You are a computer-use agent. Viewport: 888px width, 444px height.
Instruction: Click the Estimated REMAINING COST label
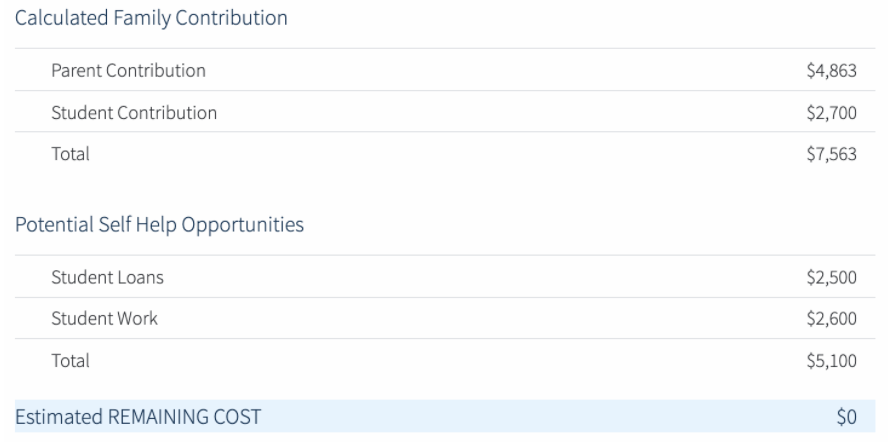tap(138, 417)
